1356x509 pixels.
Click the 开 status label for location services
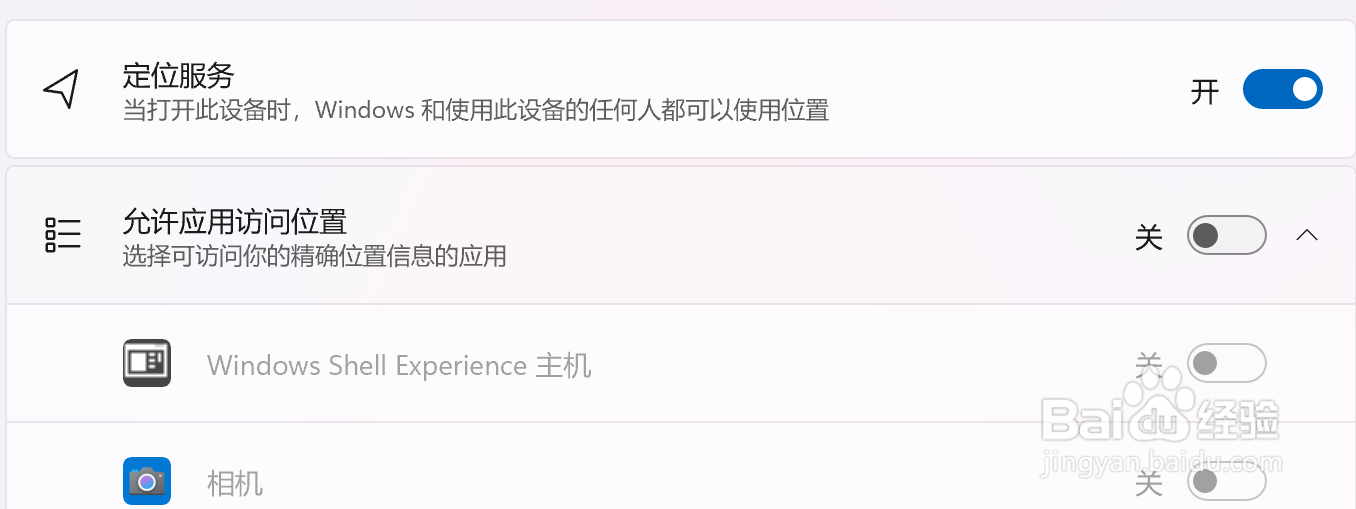click(1205, 91)
